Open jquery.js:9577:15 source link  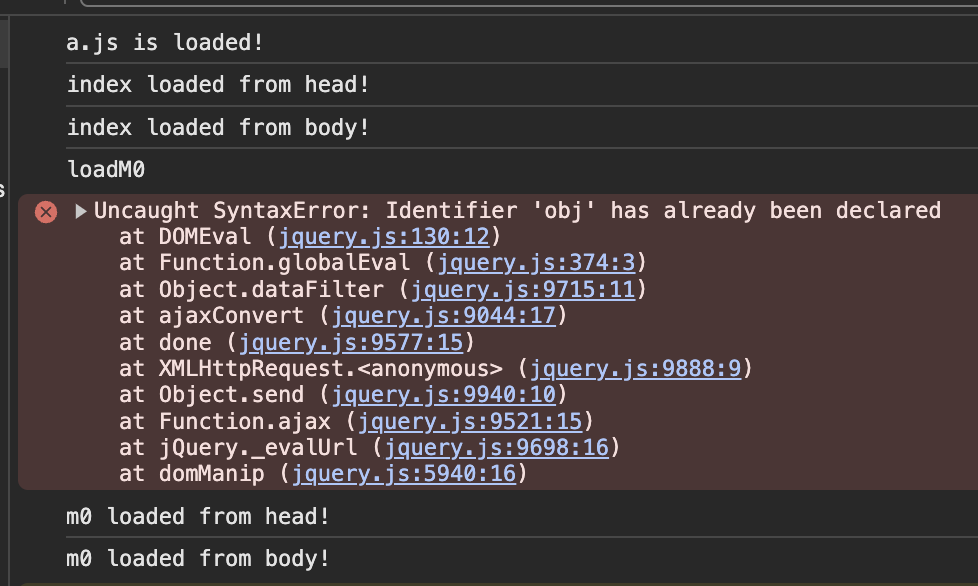coord(351,343)
